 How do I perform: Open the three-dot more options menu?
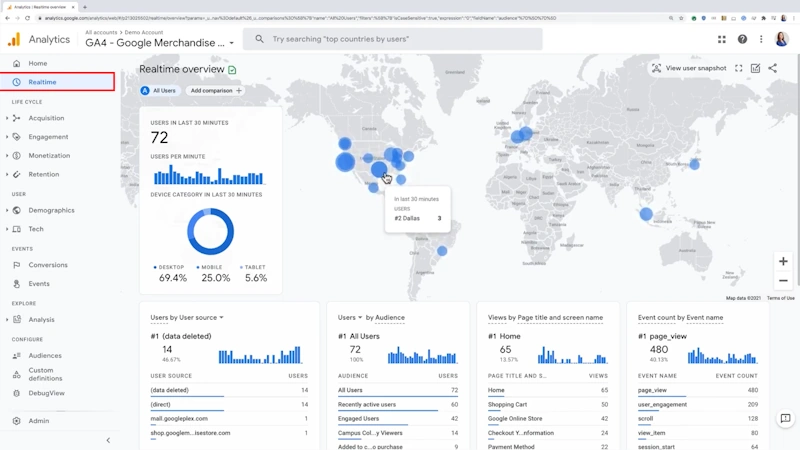[x=761, y=39]
